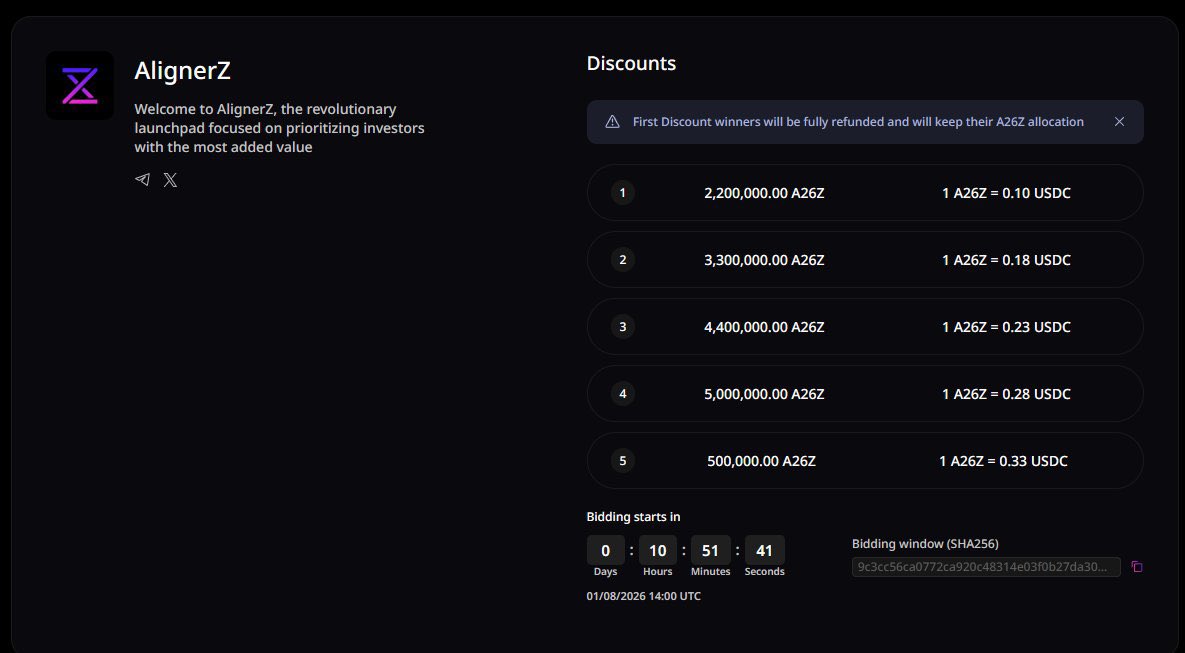Click price 1 A26Z = 0.18 USDC

point(1006,260)
